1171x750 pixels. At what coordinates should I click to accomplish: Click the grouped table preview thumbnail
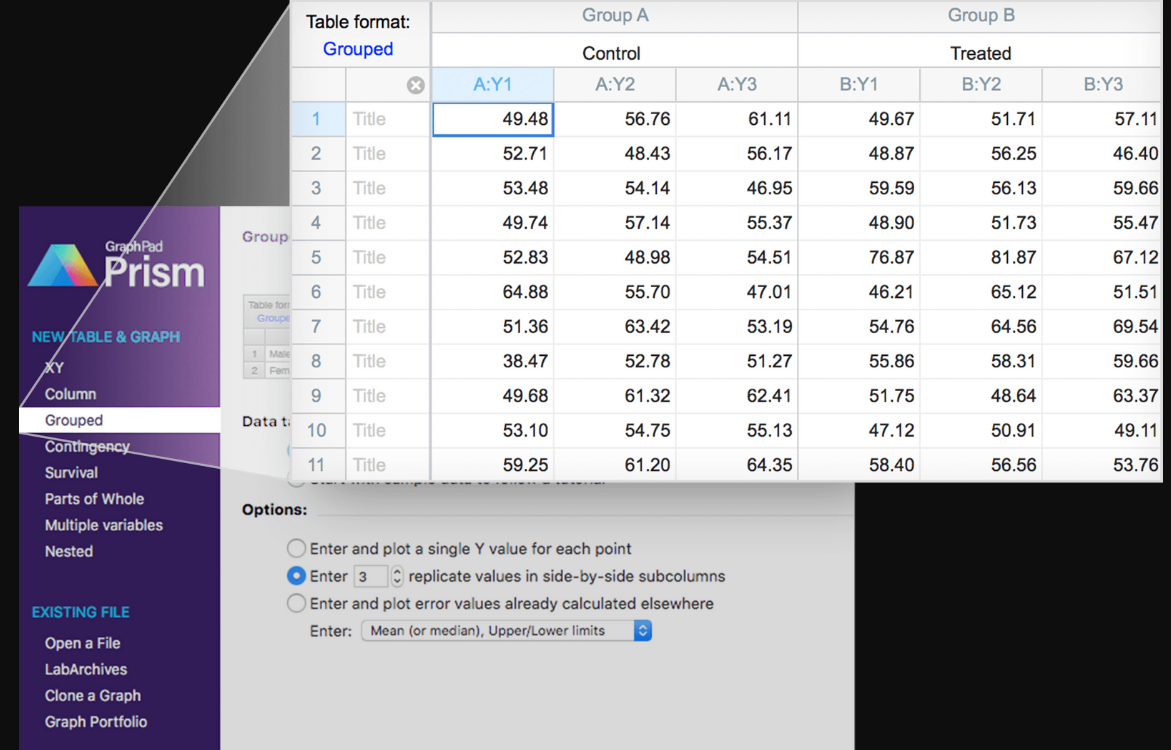(264, 335)
